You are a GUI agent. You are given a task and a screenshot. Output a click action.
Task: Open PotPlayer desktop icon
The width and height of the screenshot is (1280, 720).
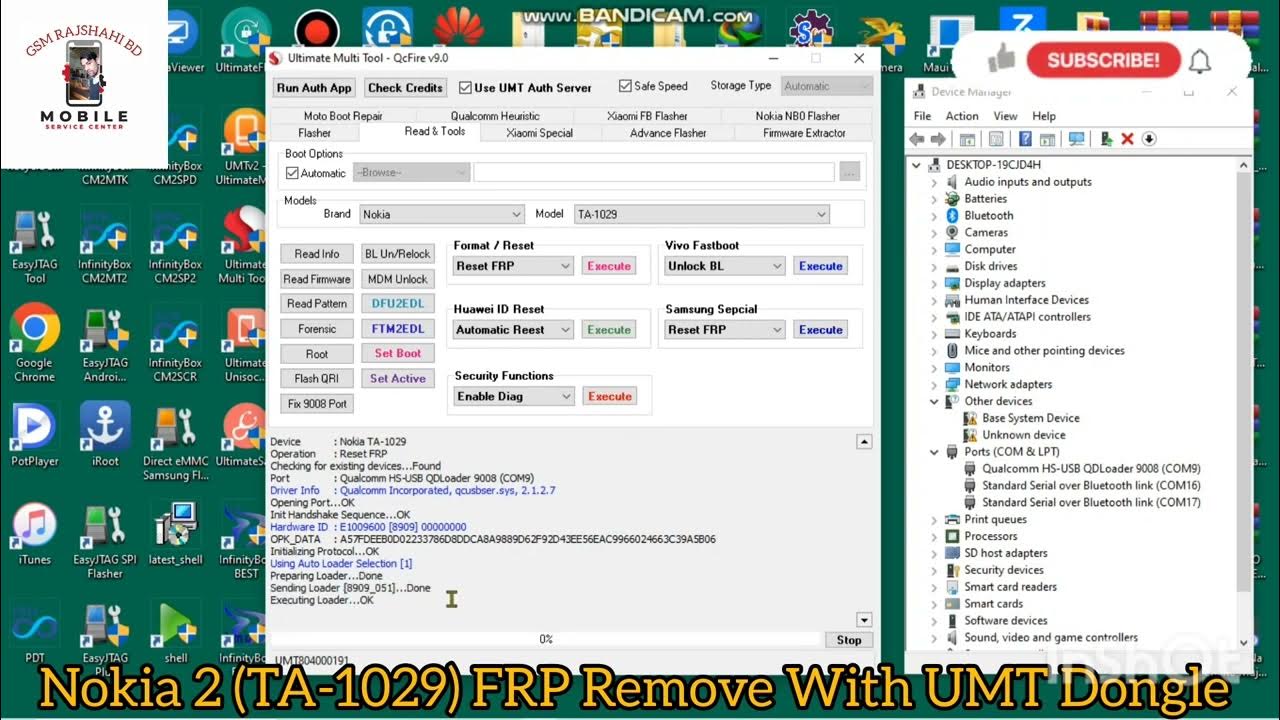[x=35, y=435]
